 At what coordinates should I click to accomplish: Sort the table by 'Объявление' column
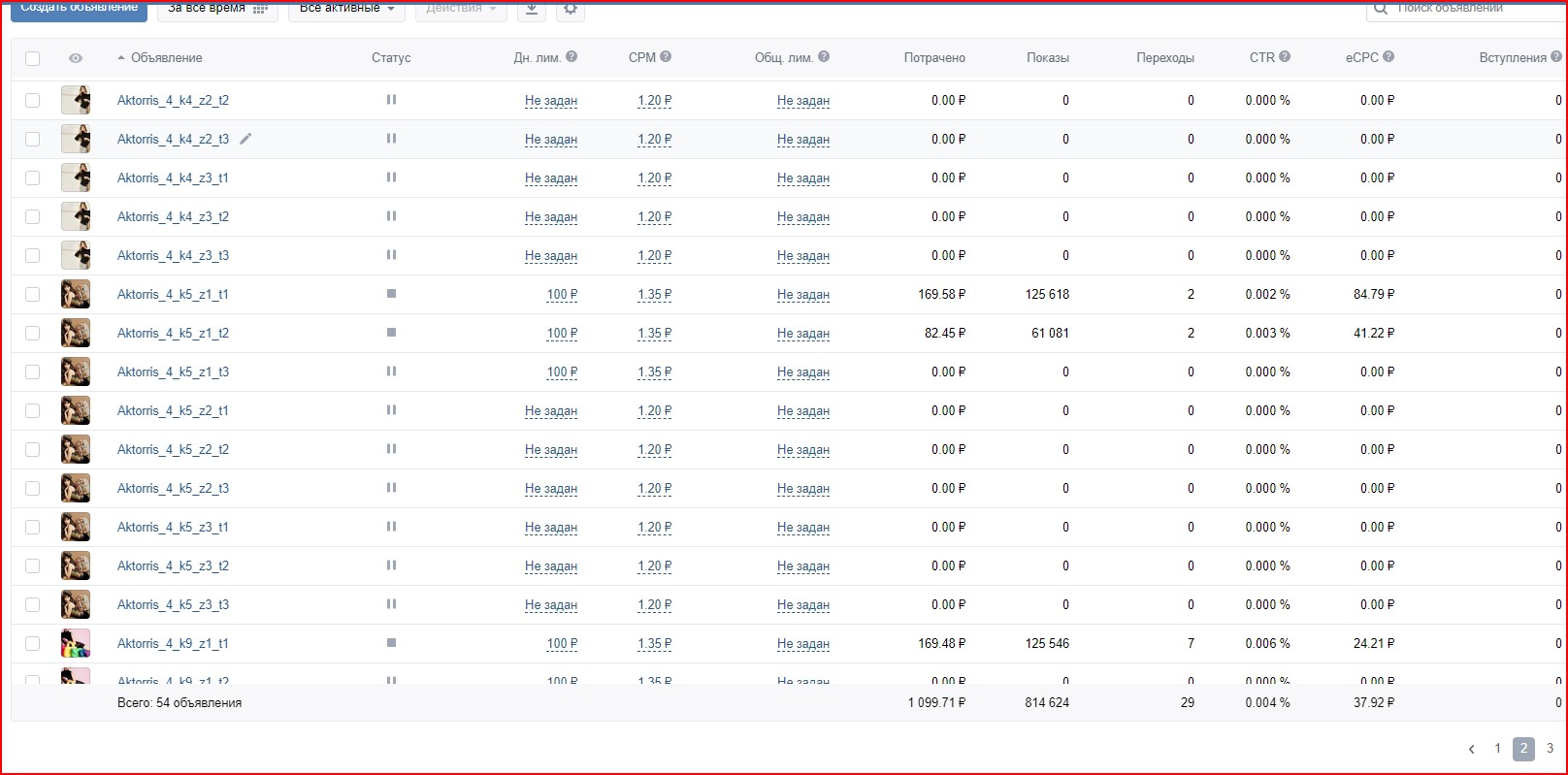coord(166,58)
